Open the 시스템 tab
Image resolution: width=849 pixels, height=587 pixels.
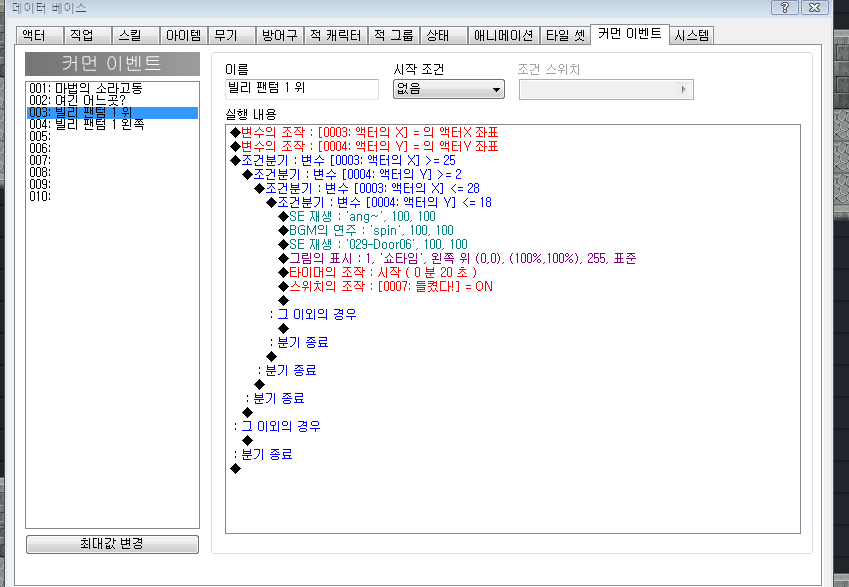point(691,36)
